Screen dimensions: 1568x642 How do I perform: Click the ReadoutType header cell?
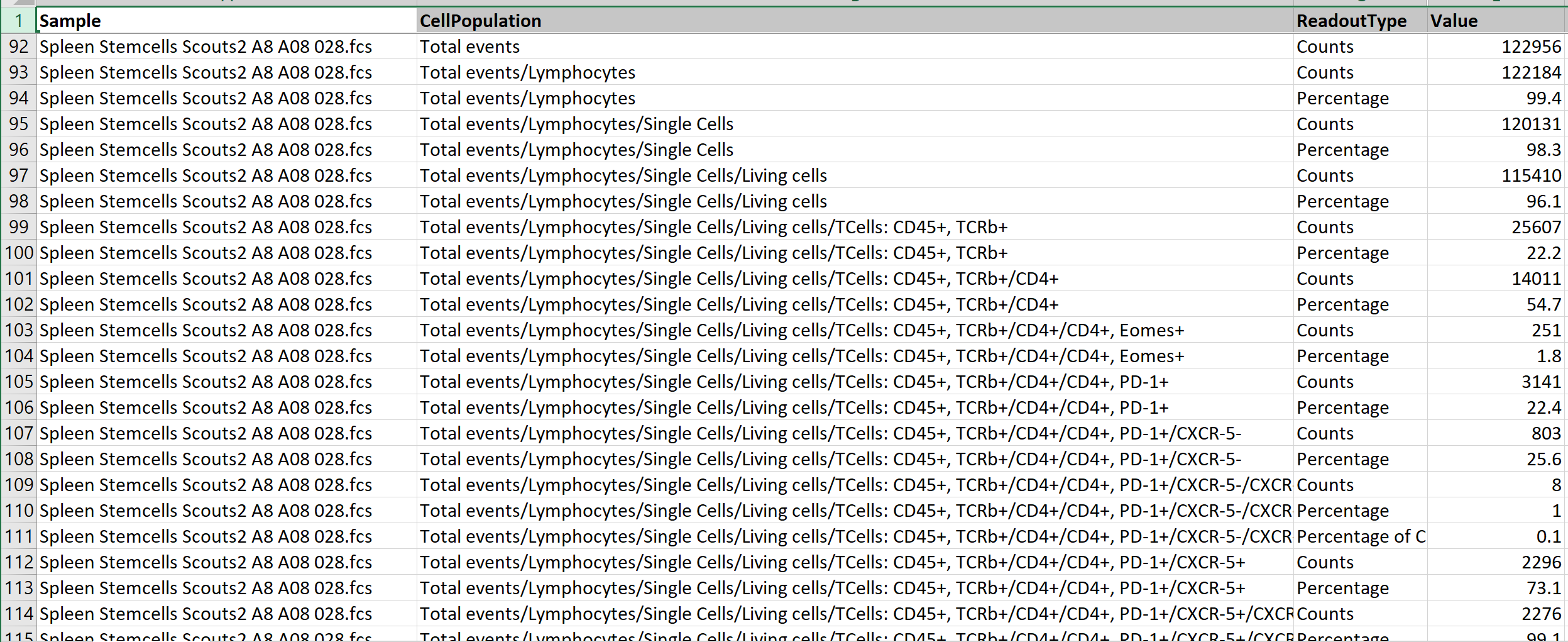[x=1360, y=21]
